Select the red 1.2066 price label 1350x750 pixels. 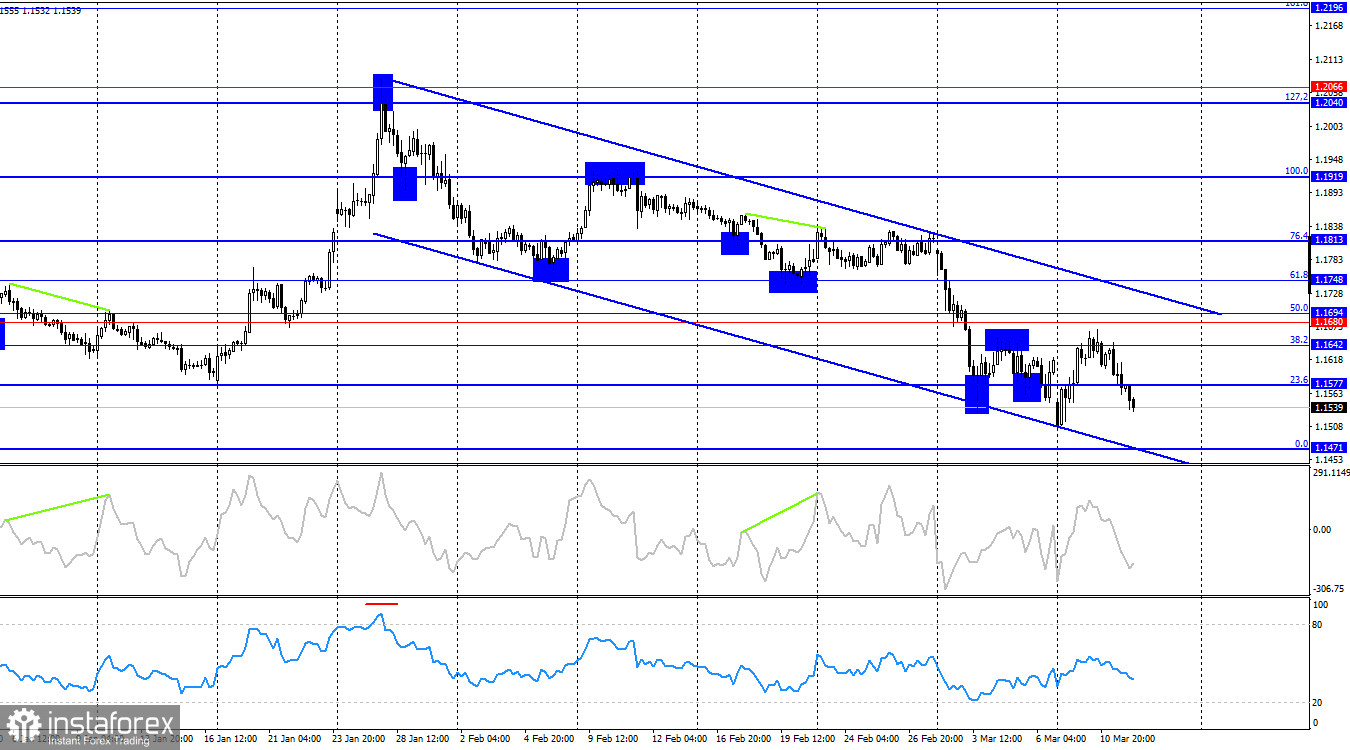pos(1329,87)
